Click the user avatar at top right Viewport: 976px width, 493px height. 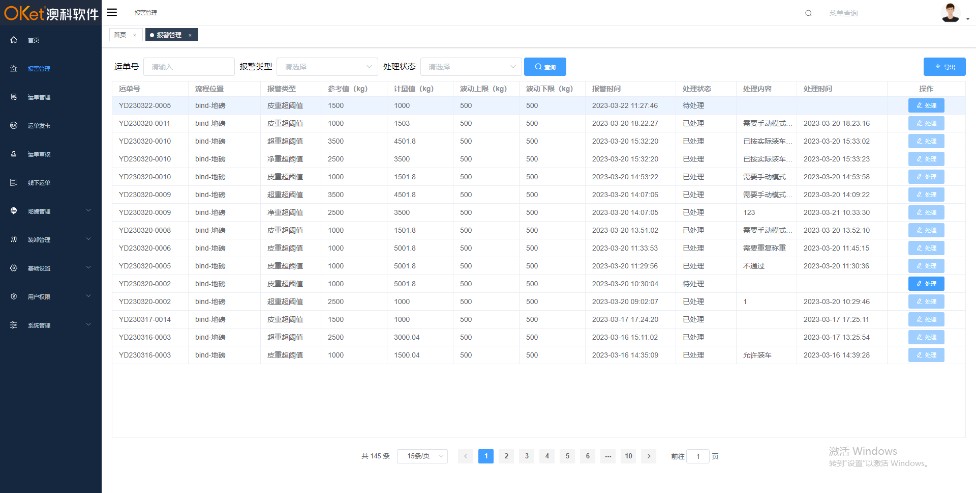(x=950, y=13)
